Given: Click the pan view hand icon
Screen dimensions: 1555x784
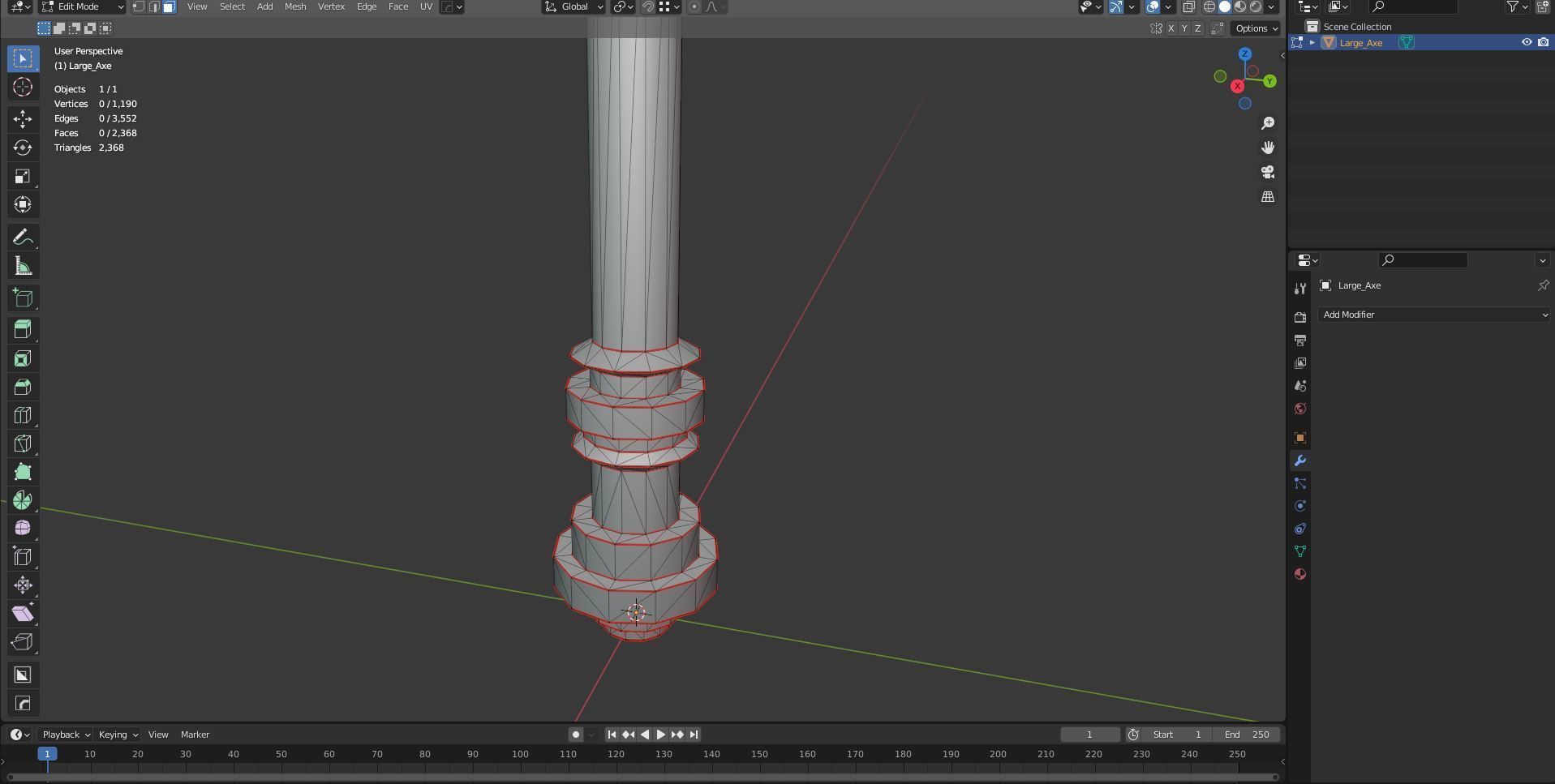Looking at the screenshot, I should 1268,148.
